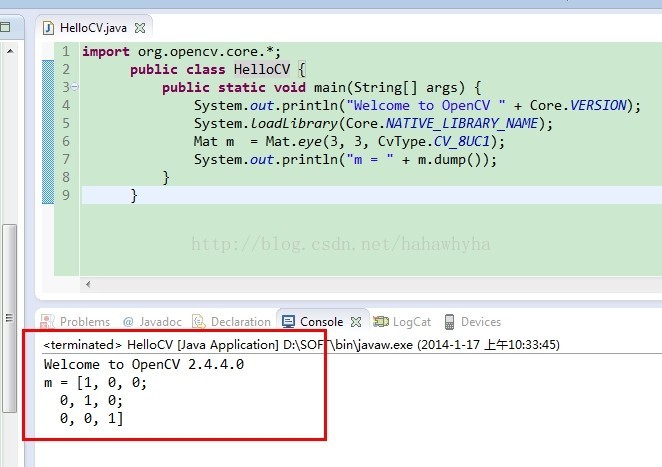Click CV_8UC1 in the code
The width and height of the screenshot is (662, 467).
tap(461, 141)
